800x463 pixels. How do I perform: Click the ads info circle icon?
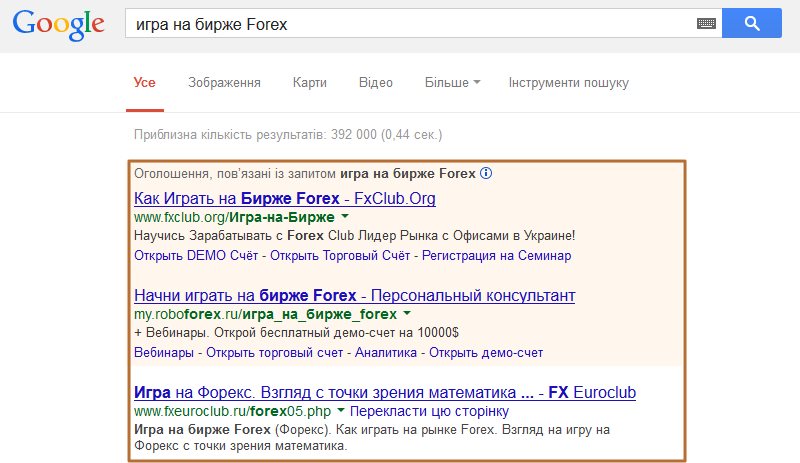point(486,173)
